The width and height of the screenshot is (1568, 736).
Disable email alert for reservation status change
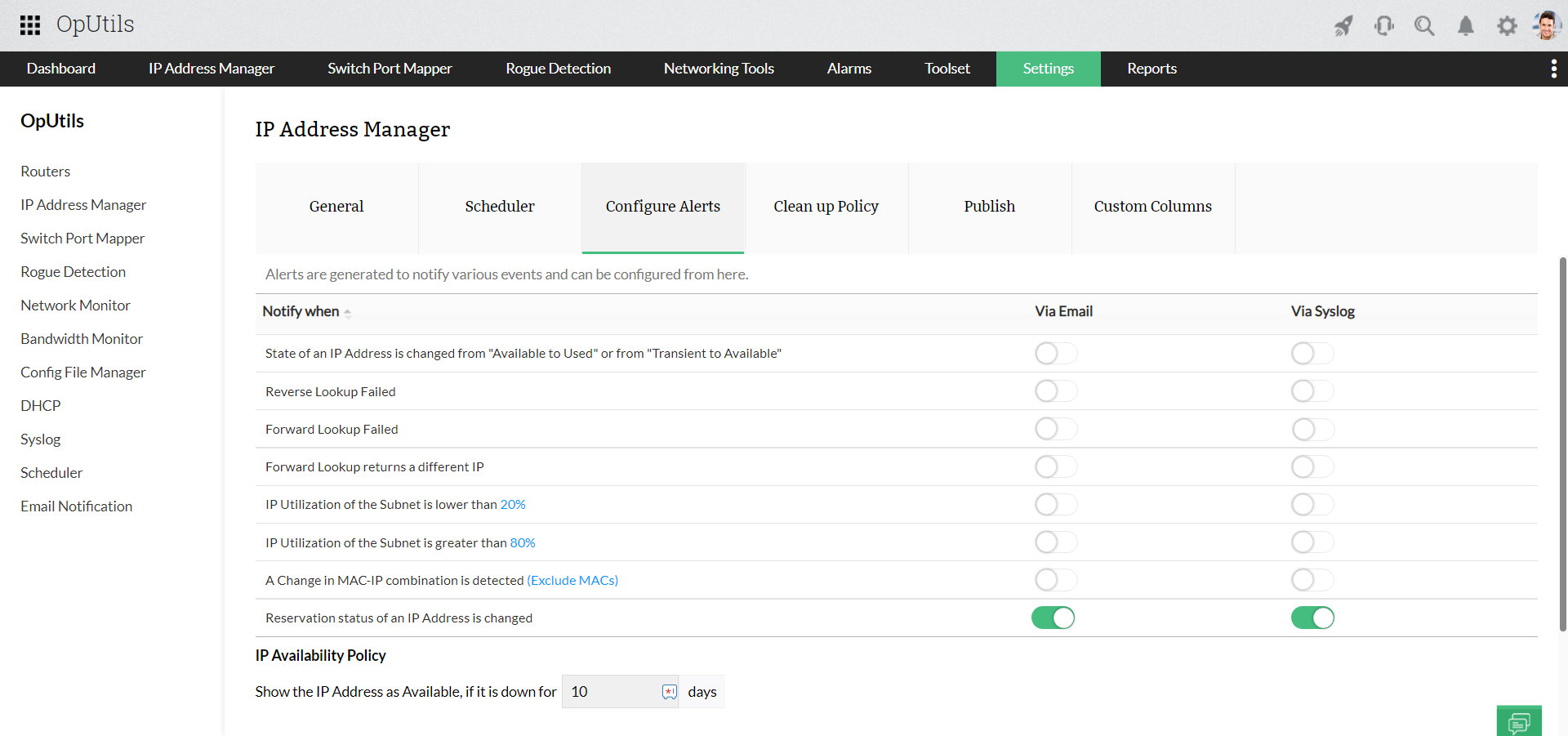pos(1053,618)
